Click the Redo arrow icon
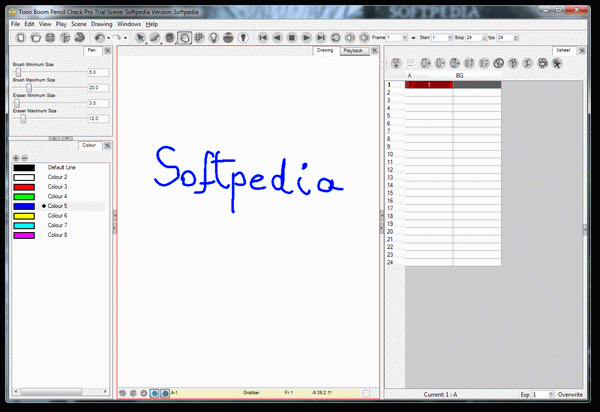Screen dimensions: 600x412 (117, 37)
